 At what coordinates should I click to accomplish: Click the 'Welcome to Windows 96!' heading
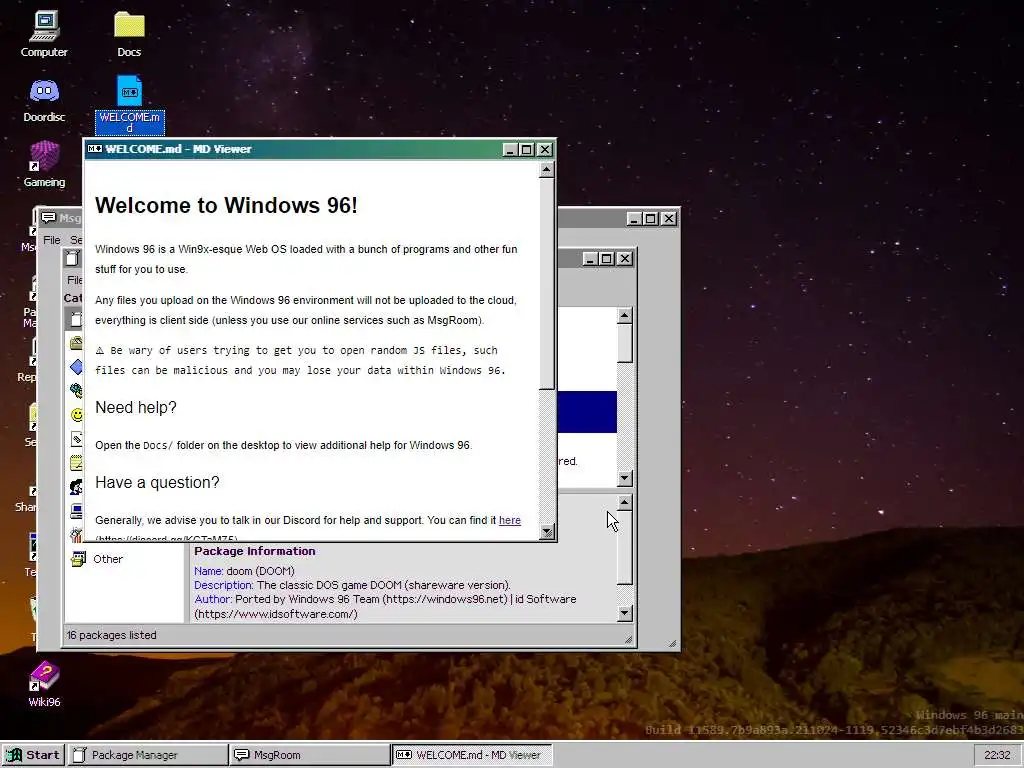tap(226, 205)
